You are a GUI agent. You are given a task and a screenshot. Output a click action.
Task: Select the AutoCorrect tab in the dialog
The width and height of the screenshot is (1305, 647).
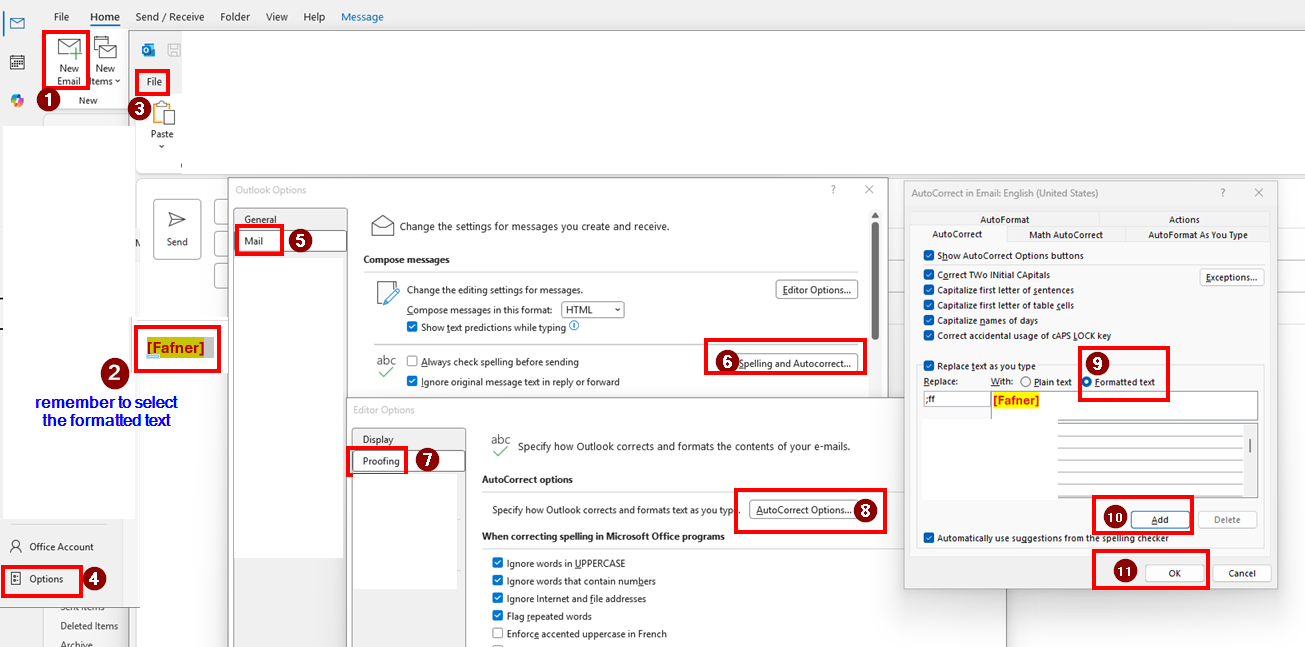tap(957, 234)
